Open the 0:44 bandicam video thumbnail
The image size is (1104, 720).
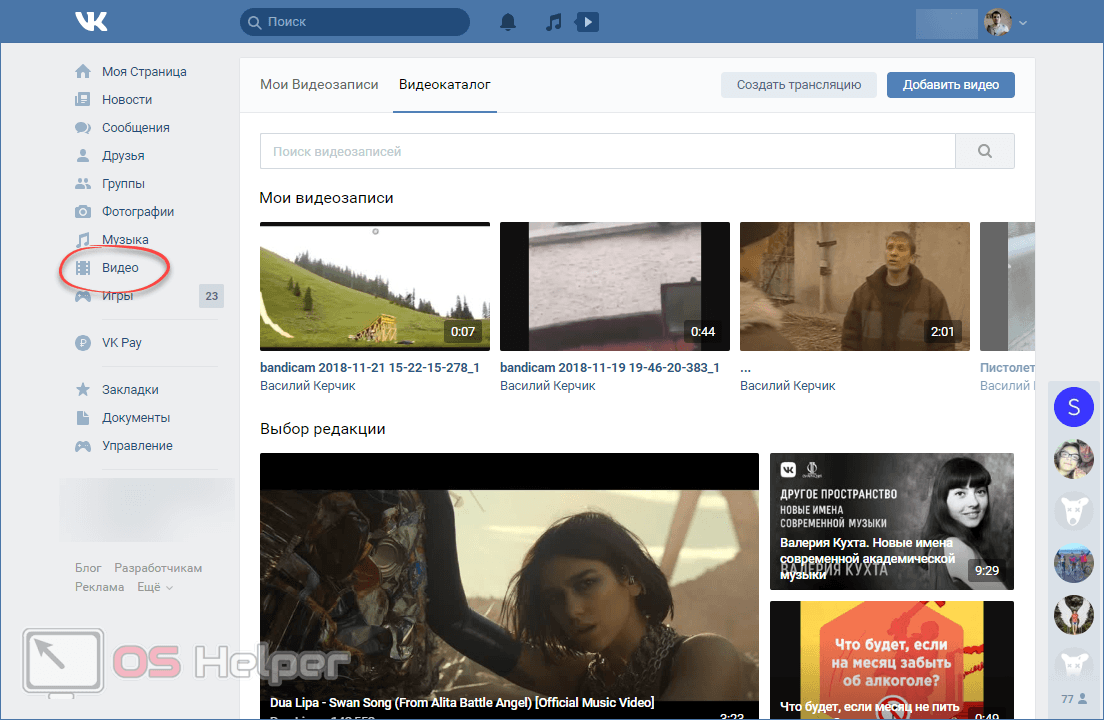coord(614,286)
